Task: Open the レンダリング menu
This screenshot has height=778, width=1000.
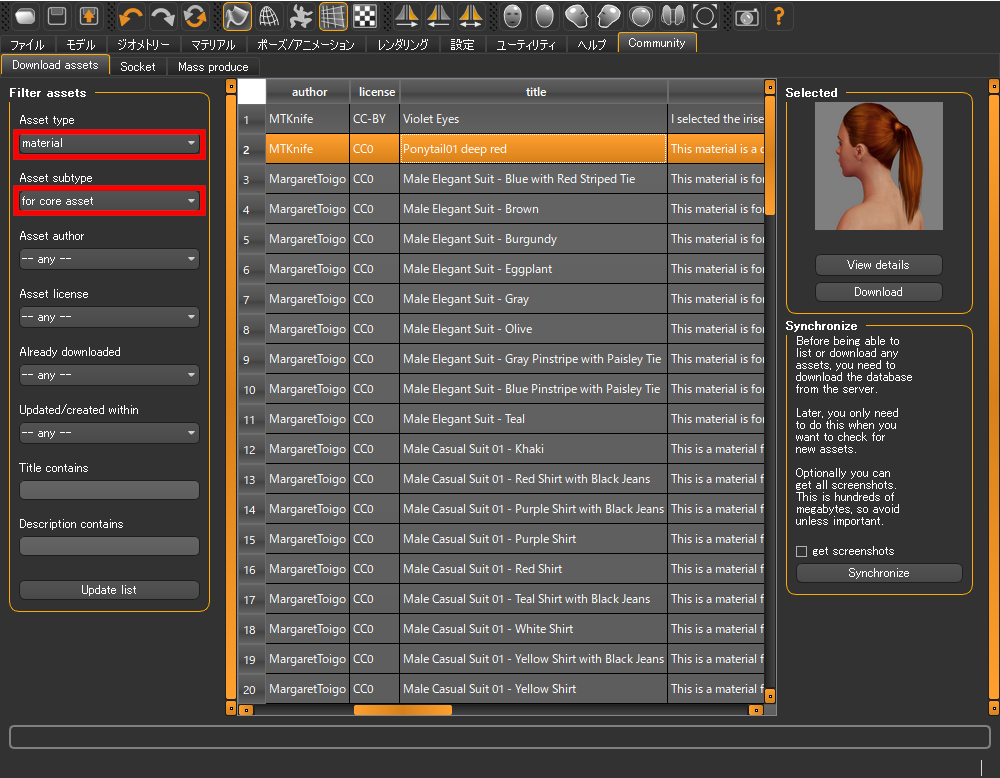Action: click(401, 44)
